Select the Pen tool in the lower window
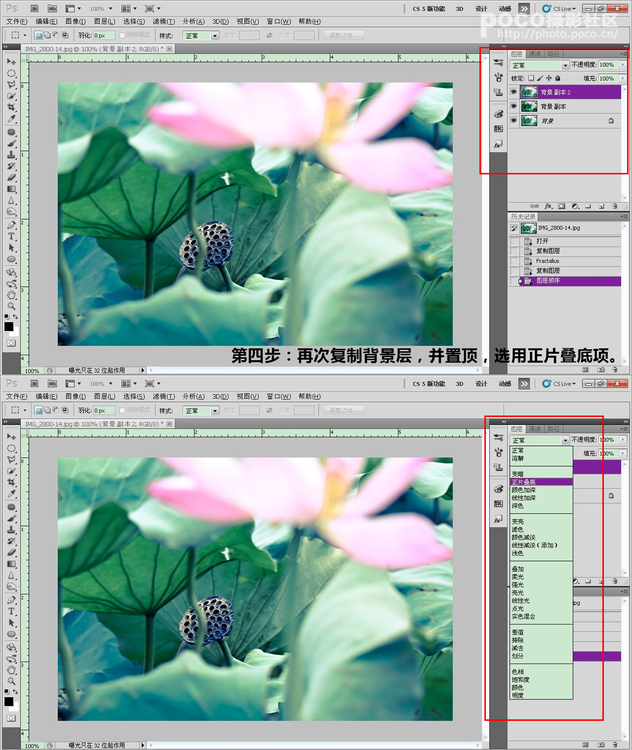632x750 pixels. point(11,600)
